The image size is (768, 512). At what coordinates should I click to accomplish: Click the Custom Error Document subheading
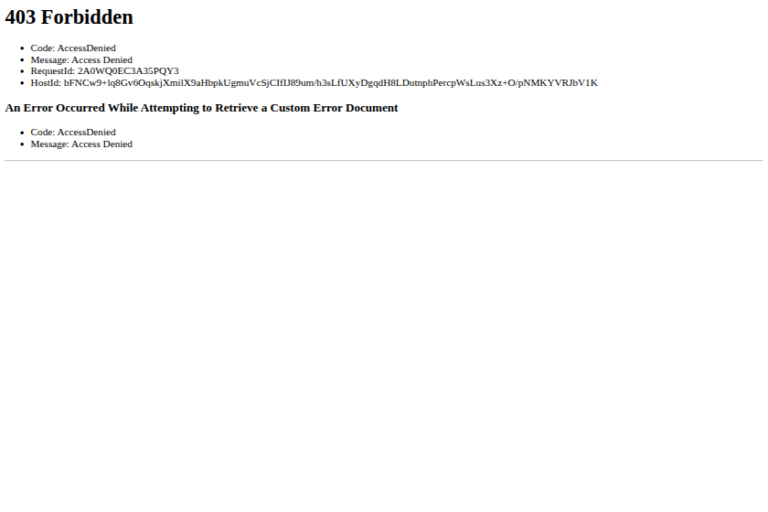[201, 108]
